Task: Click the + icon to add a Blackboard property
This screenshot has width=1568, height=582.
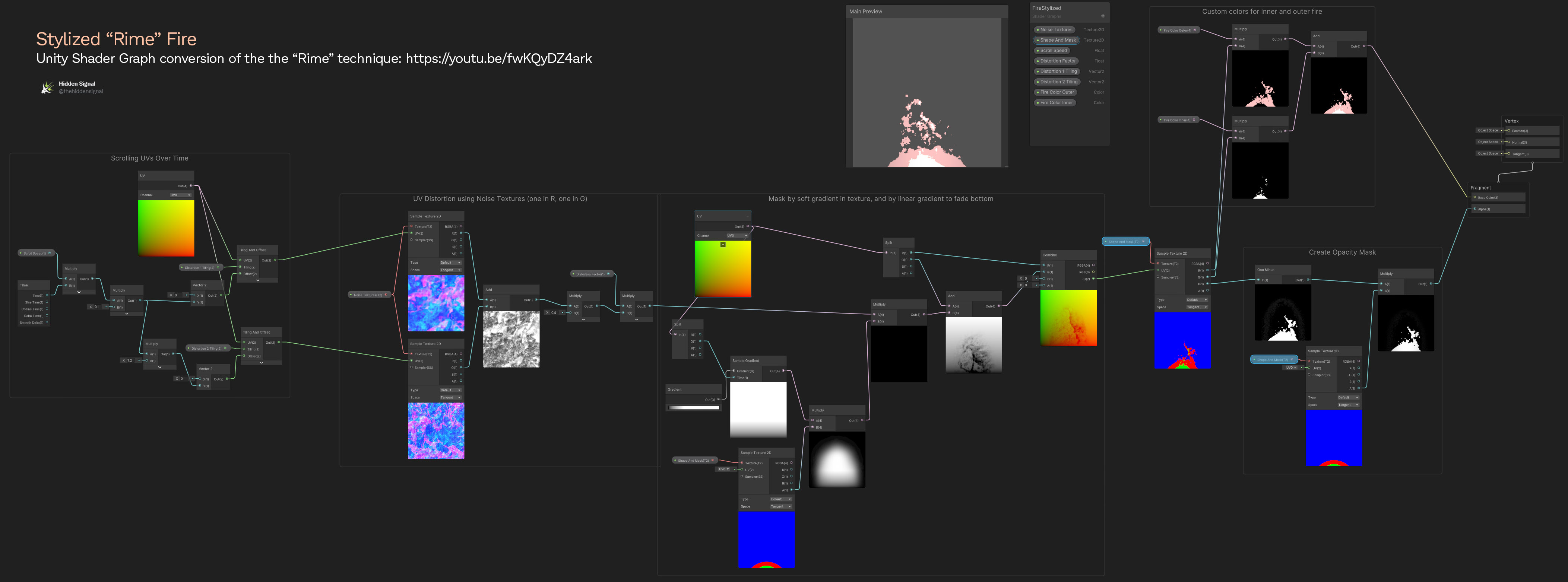Action: coord(1102,15)
